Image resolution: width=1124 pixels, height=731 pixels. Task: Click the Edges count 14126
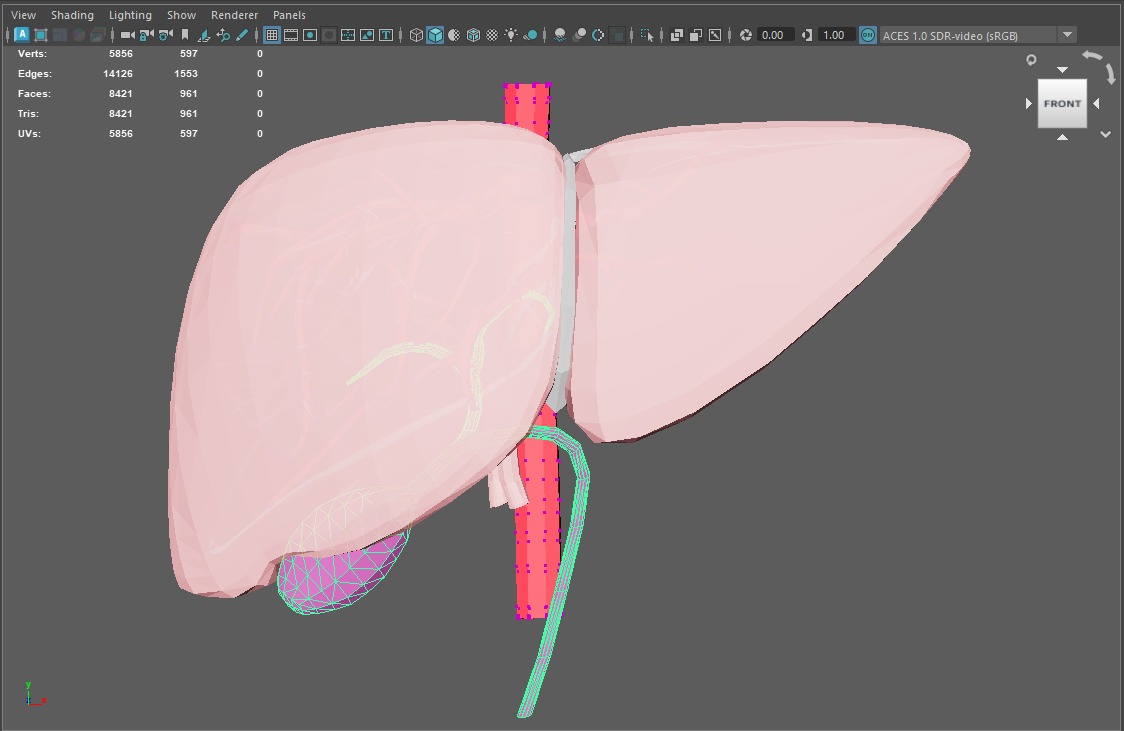point(118,74)
